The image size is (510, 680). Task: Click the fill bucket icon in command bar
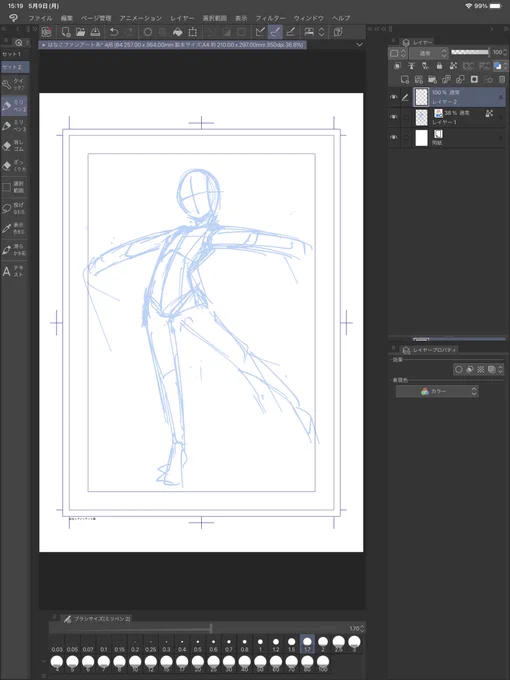(177, 32)
